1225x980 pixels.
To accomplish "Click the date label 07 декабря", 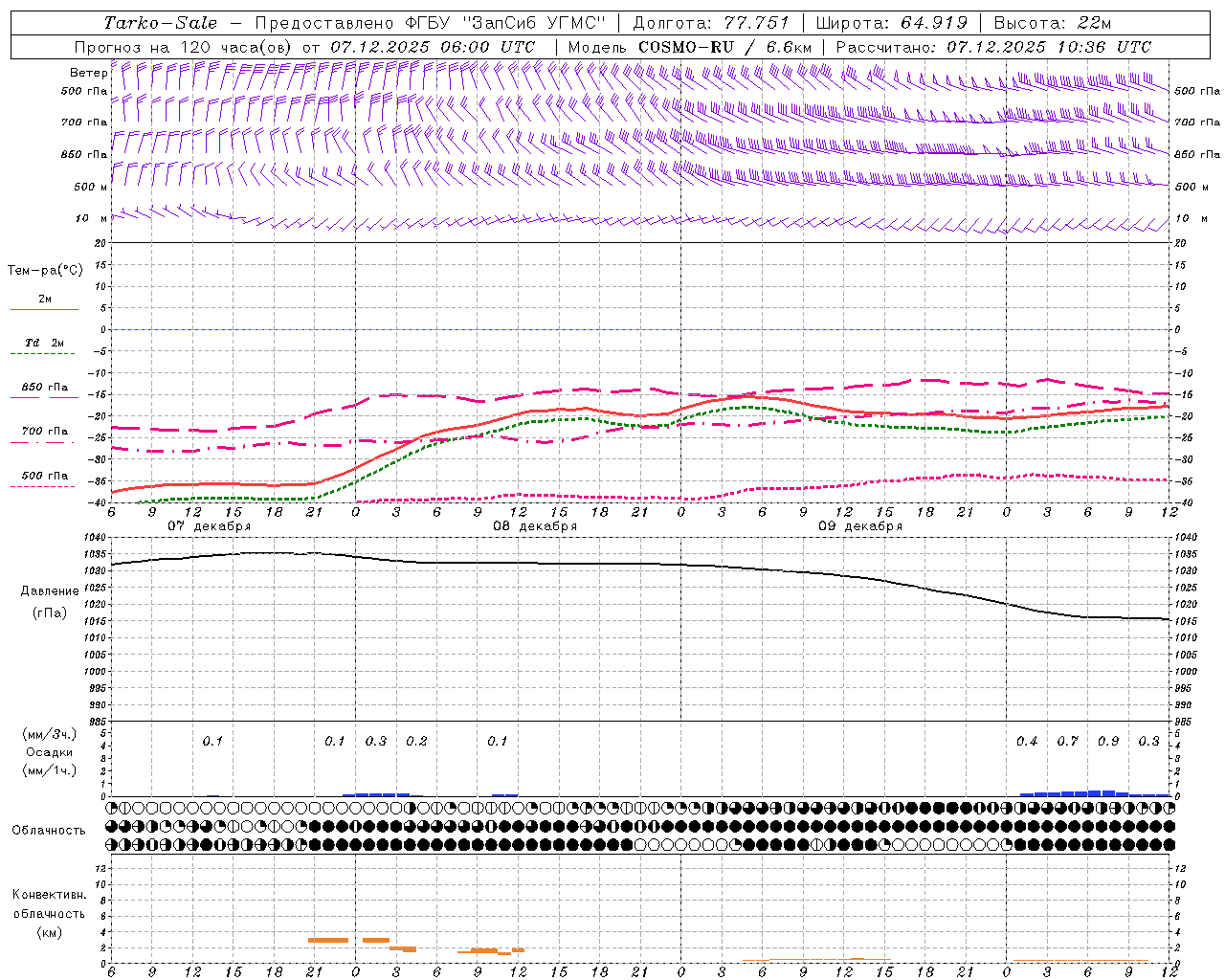I will 210,526.
